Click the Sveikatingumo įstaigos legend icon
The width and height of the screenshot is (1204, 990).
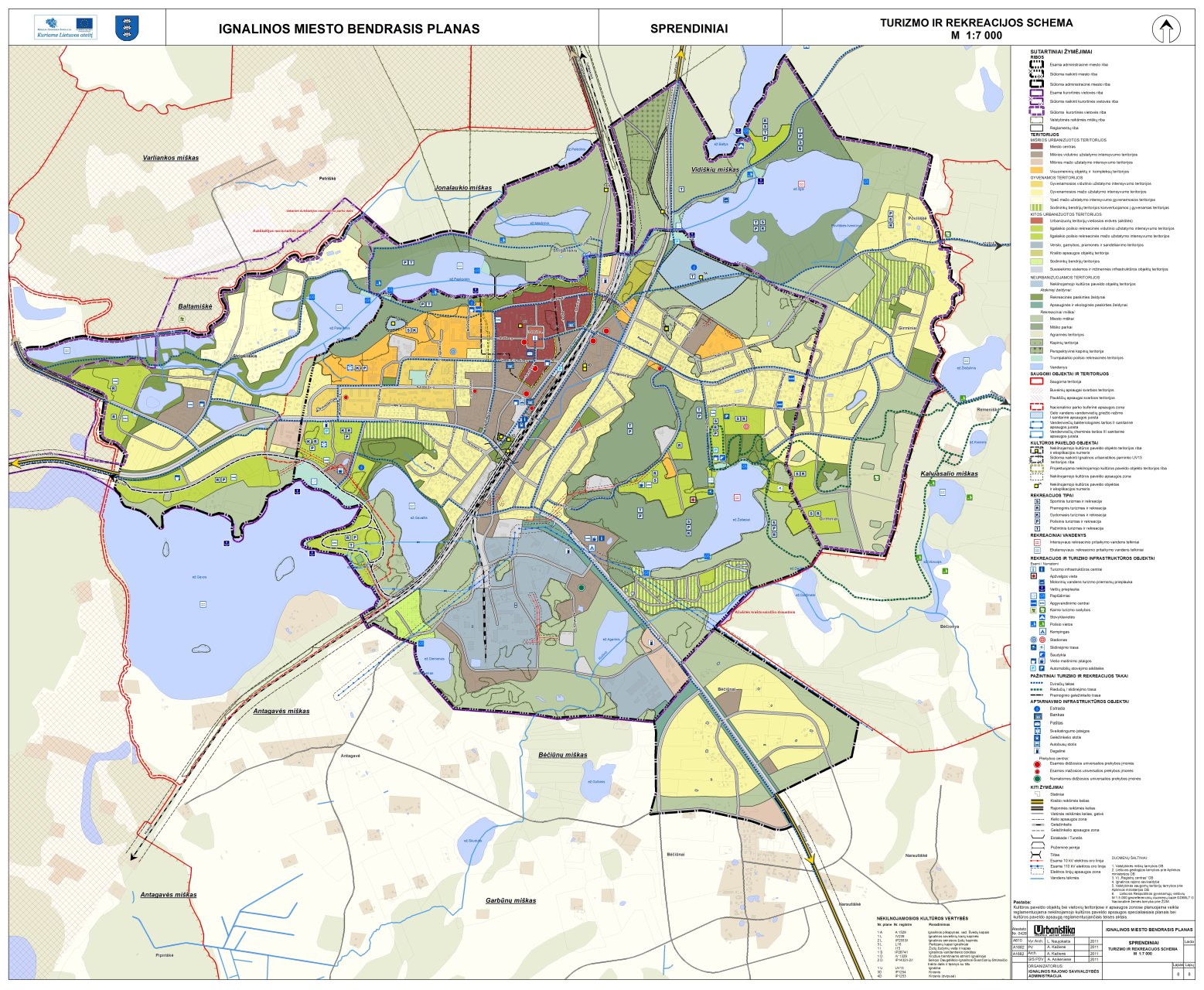point(1037,731)
